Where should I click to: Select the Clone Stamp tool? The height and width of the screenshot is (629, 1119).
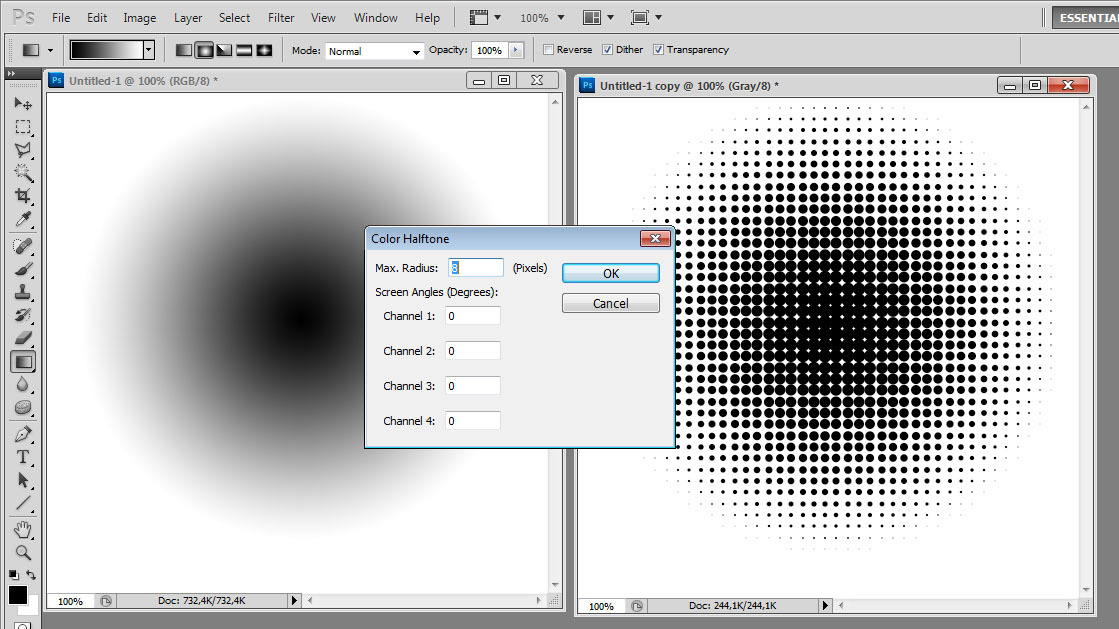point(23,292)
